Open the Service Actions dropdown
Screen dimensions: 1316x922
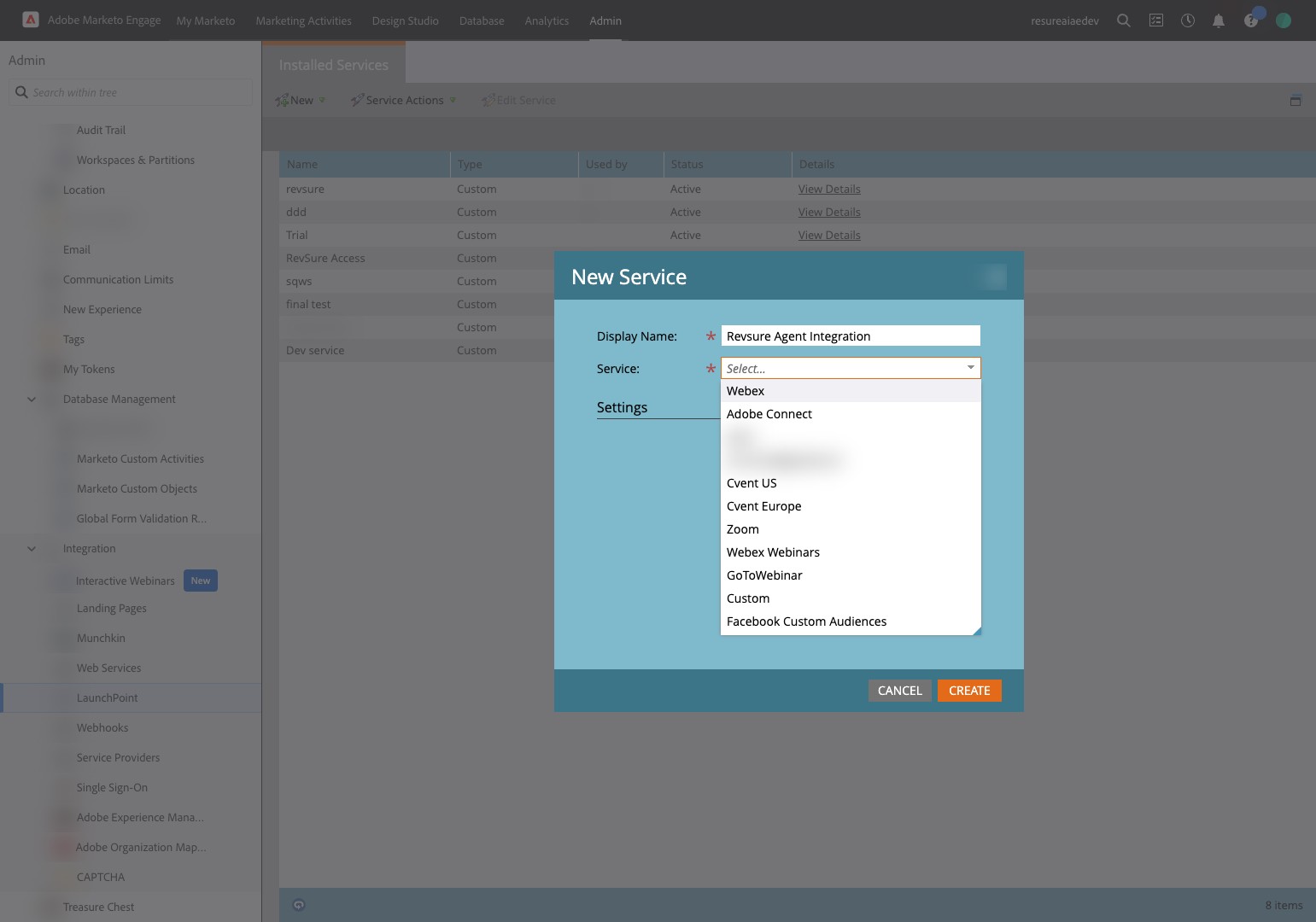point(403,100)
